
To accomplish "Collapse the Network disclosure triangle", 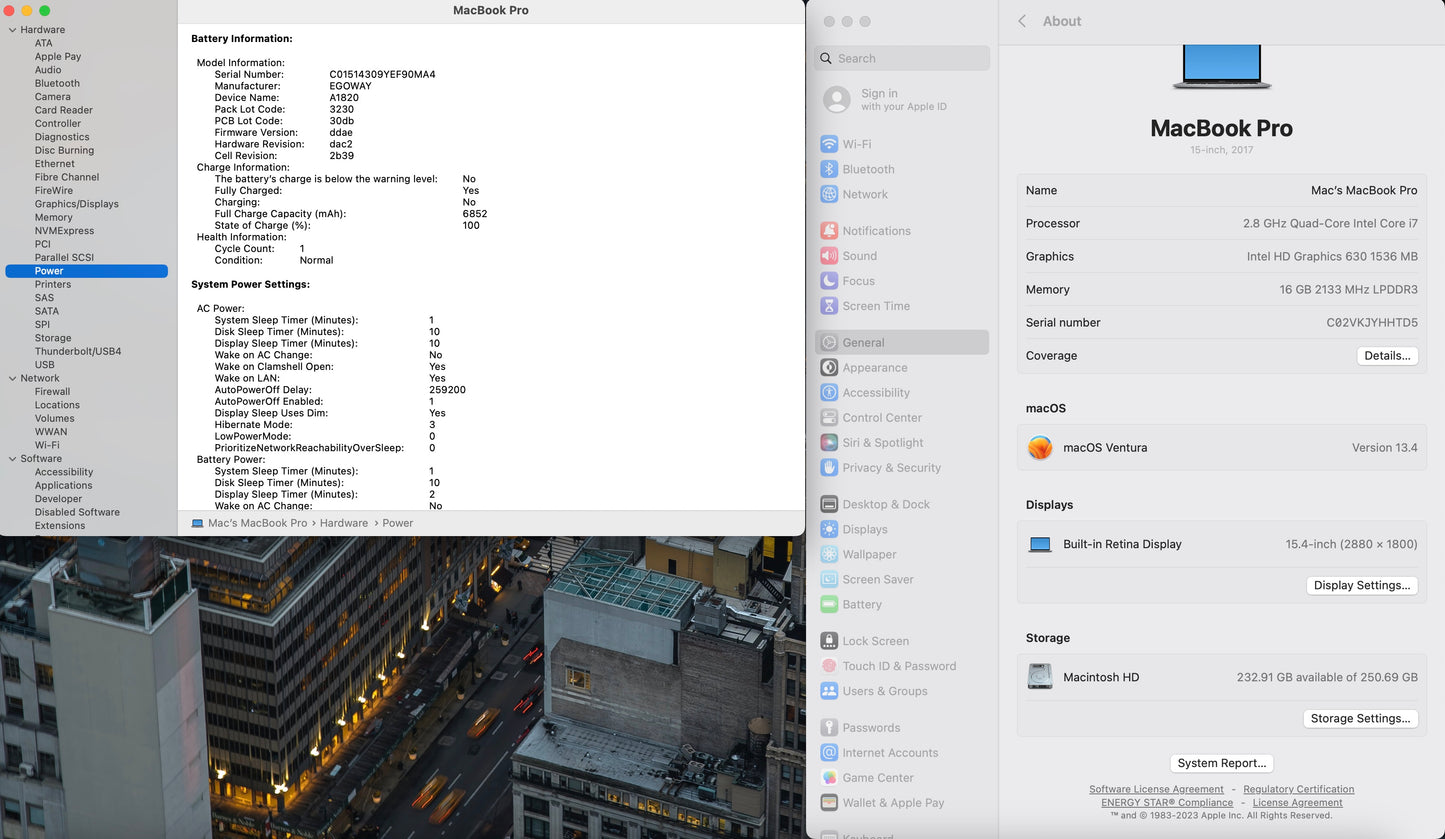I will tap(12, 378).
